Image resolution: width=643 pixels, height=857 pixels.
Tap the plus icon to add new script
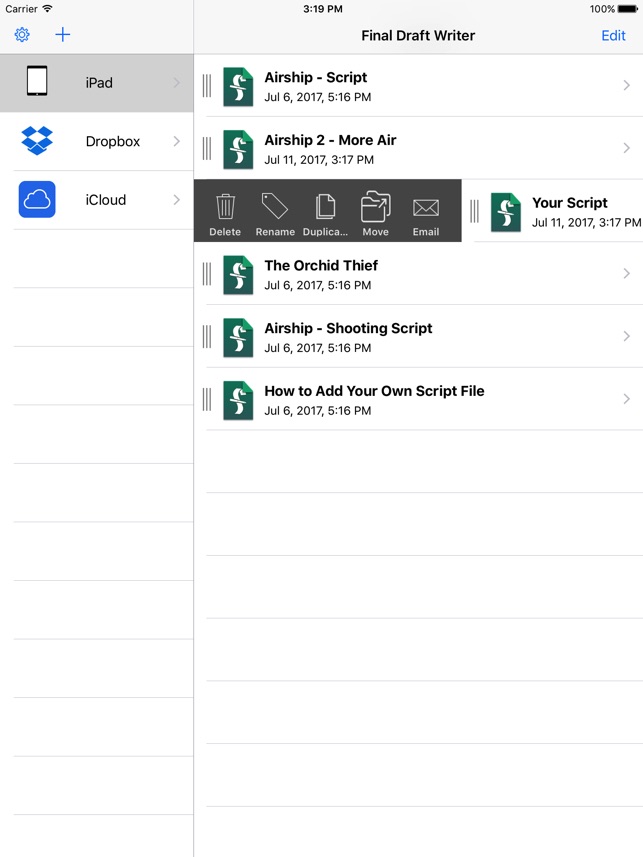[x=63, y=35]
